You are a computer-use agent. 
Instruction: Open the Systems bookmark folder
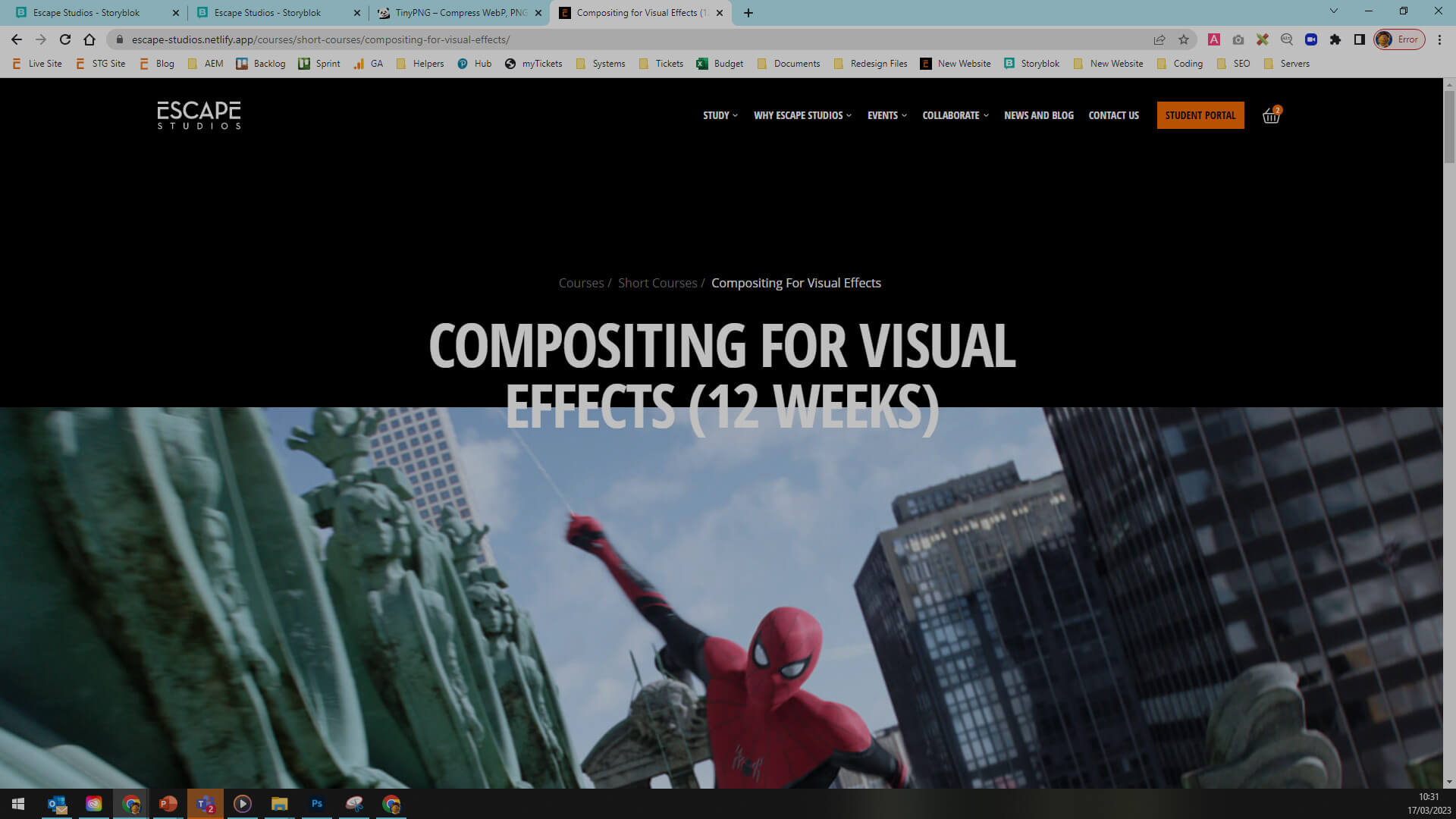pyautogui.click(x=601, y=64)
